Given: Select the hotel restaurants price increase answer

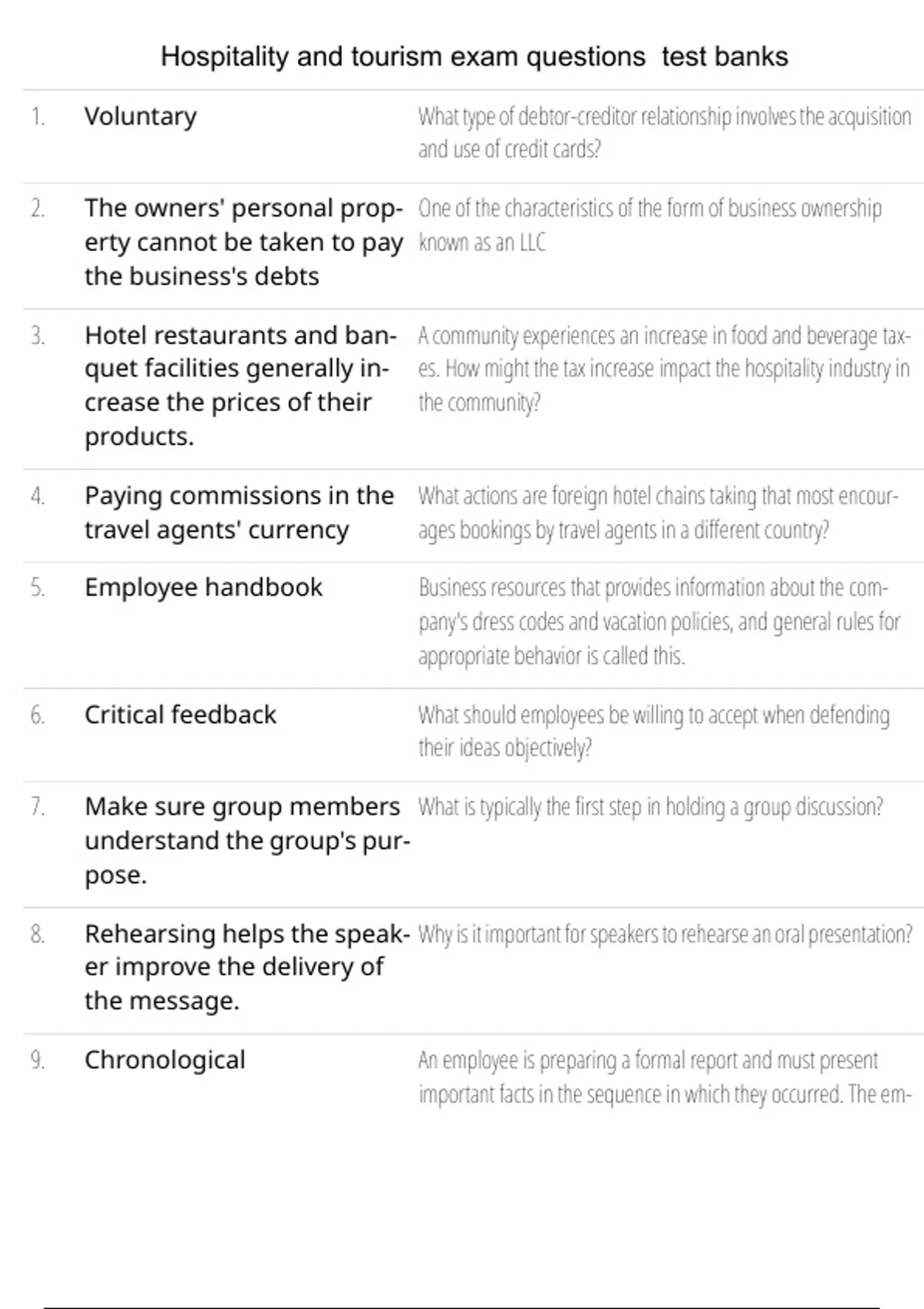Looking at the screenshot, I should [241, 386].
